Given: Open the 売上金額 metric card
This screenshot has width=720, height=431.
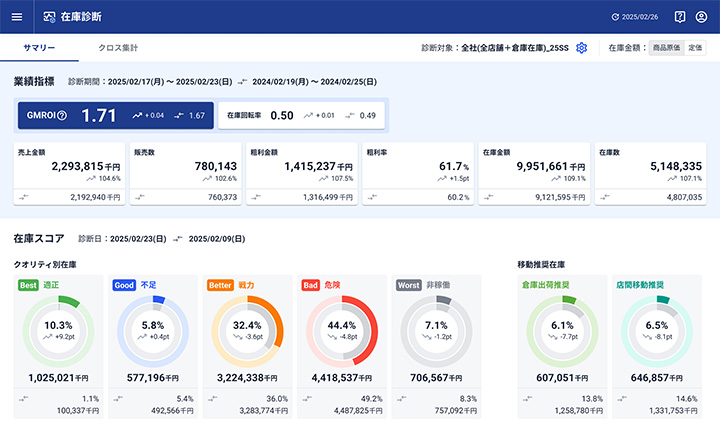Looking at the screenshot, I should click(x=69, y=178).
